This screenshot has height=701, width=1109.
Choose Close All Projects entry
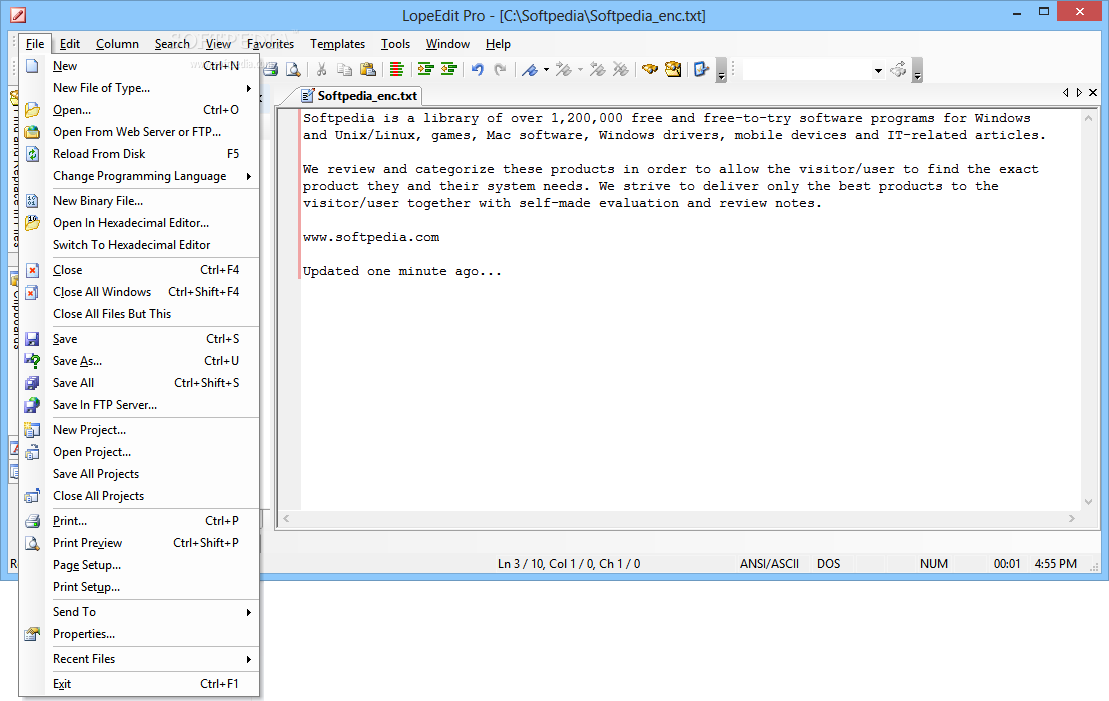point(139,496)
